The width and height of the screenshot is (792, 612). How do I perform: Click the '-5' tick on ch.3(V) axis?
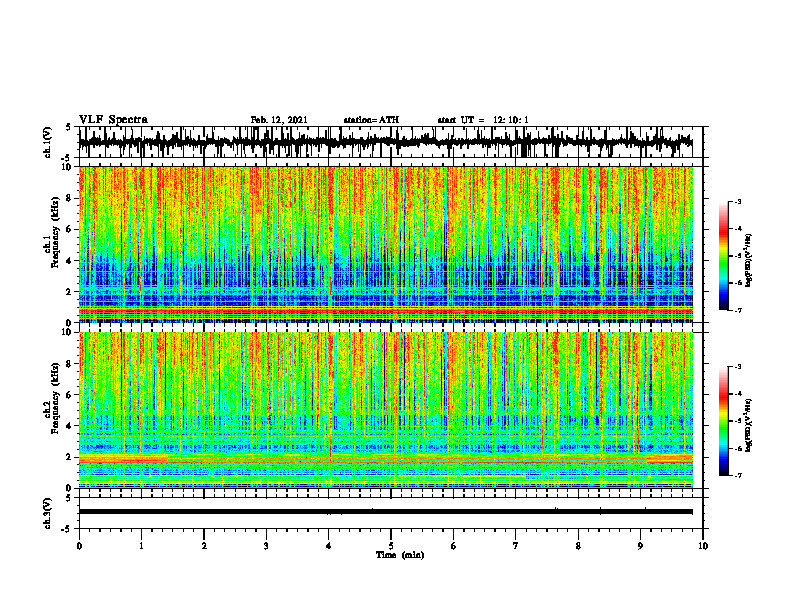click(x=67, y=529)
